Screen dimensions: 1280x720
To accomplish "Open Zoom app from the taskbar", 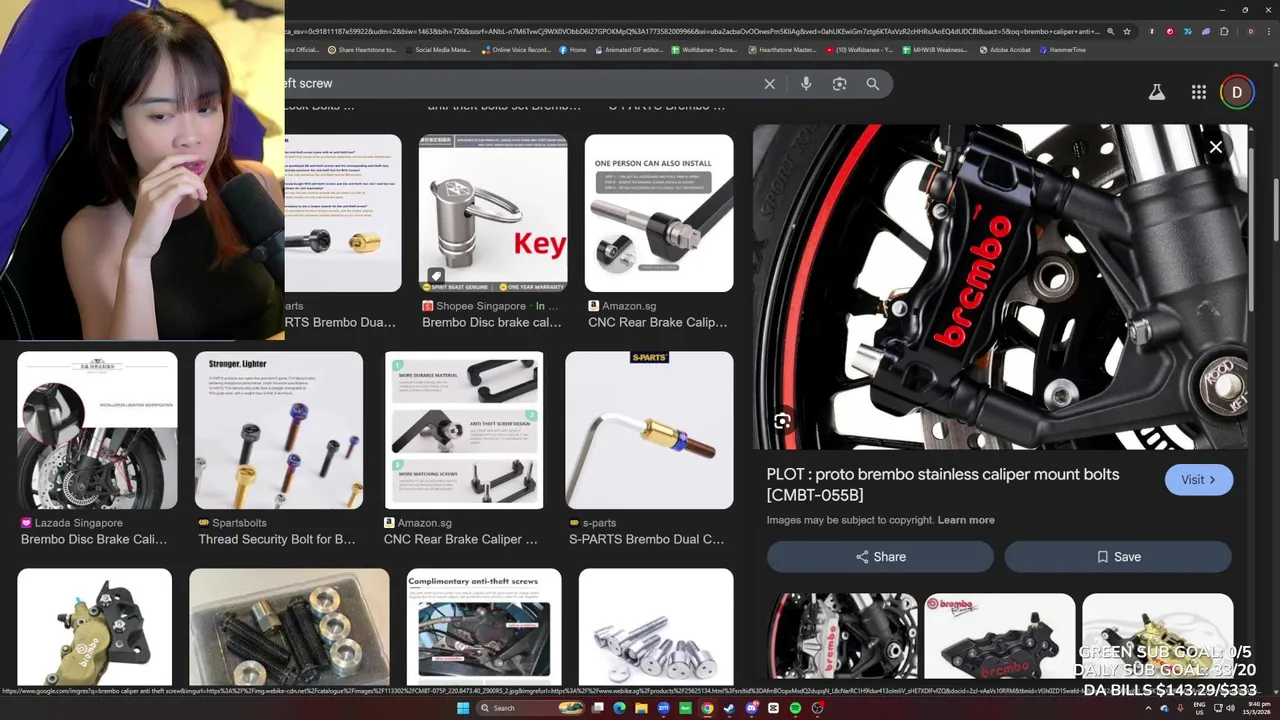I will coord(663,708).
